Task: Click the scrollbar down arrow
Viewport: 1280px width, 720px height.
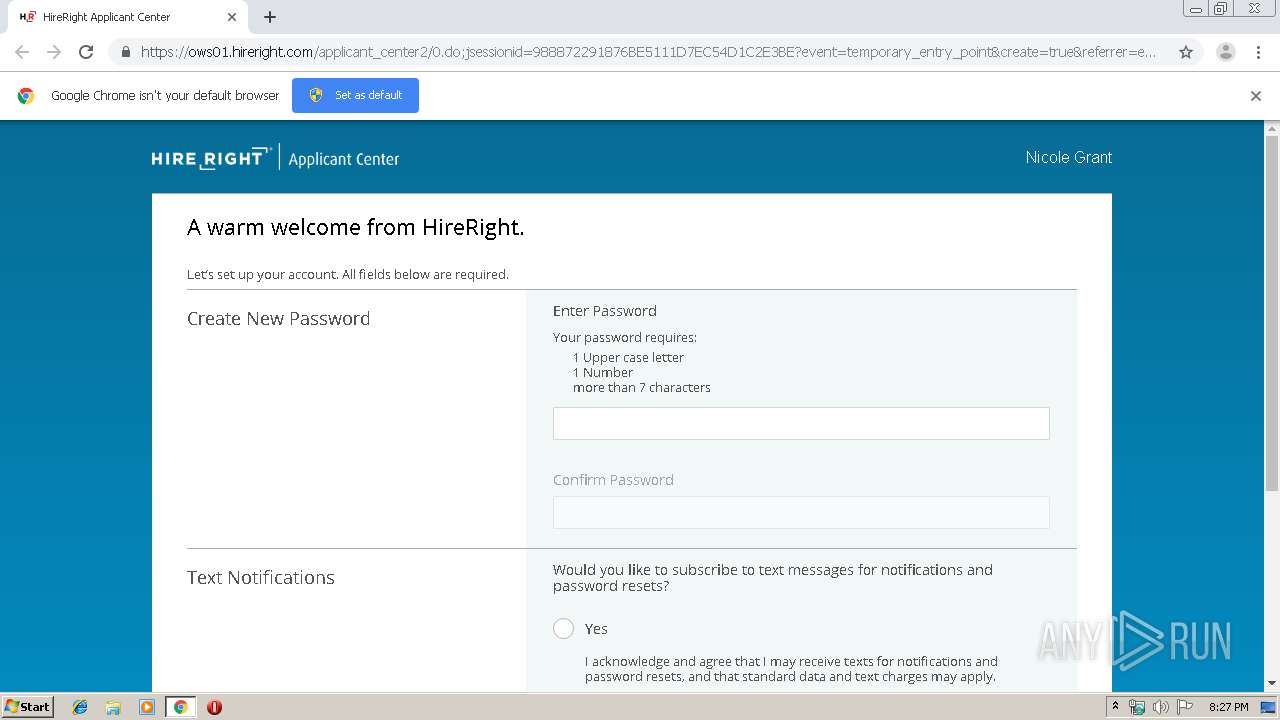Action: [x=1272, y=683]
